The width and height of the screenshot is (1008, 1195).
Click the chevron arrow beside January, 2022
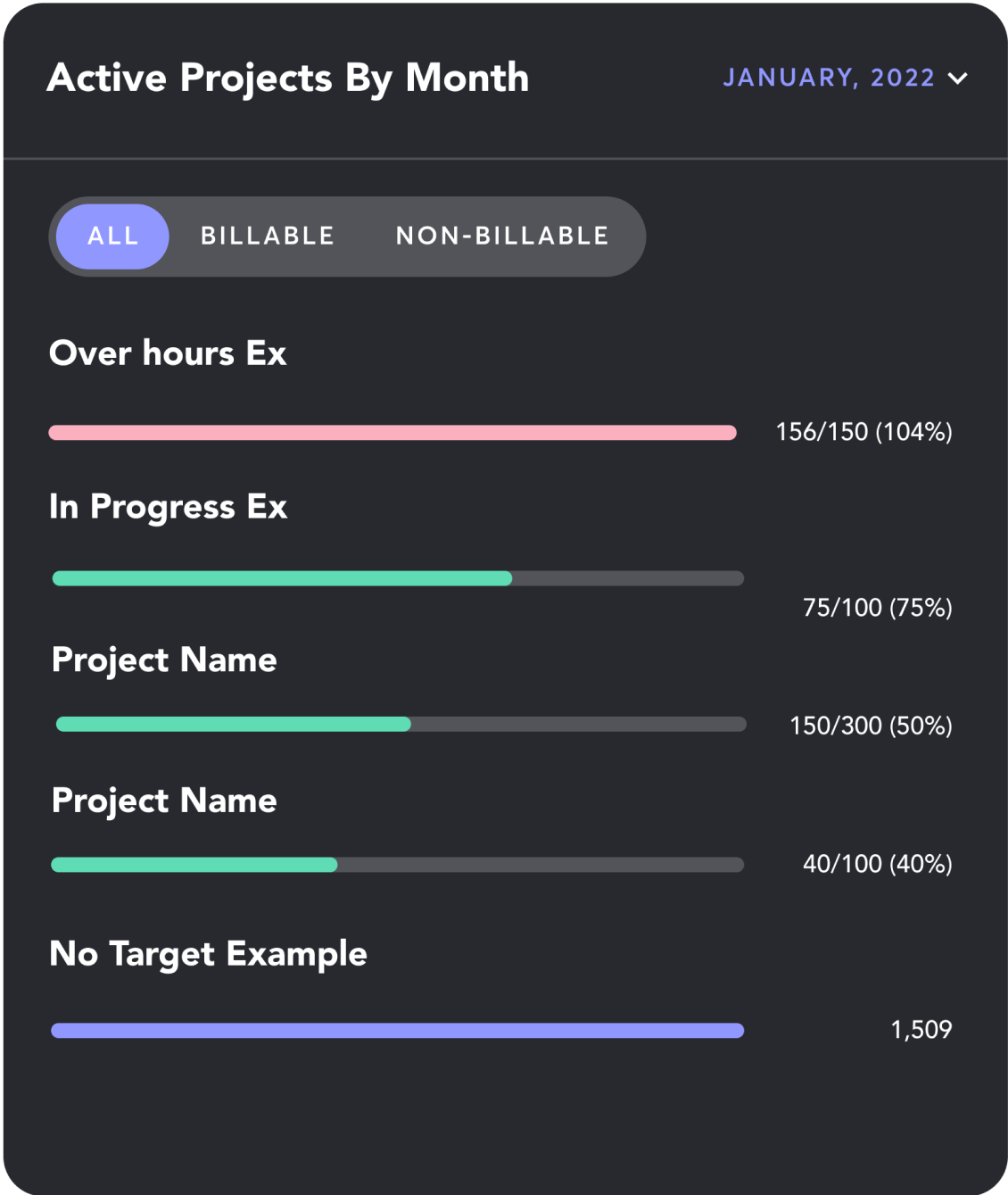click(957, 79)
